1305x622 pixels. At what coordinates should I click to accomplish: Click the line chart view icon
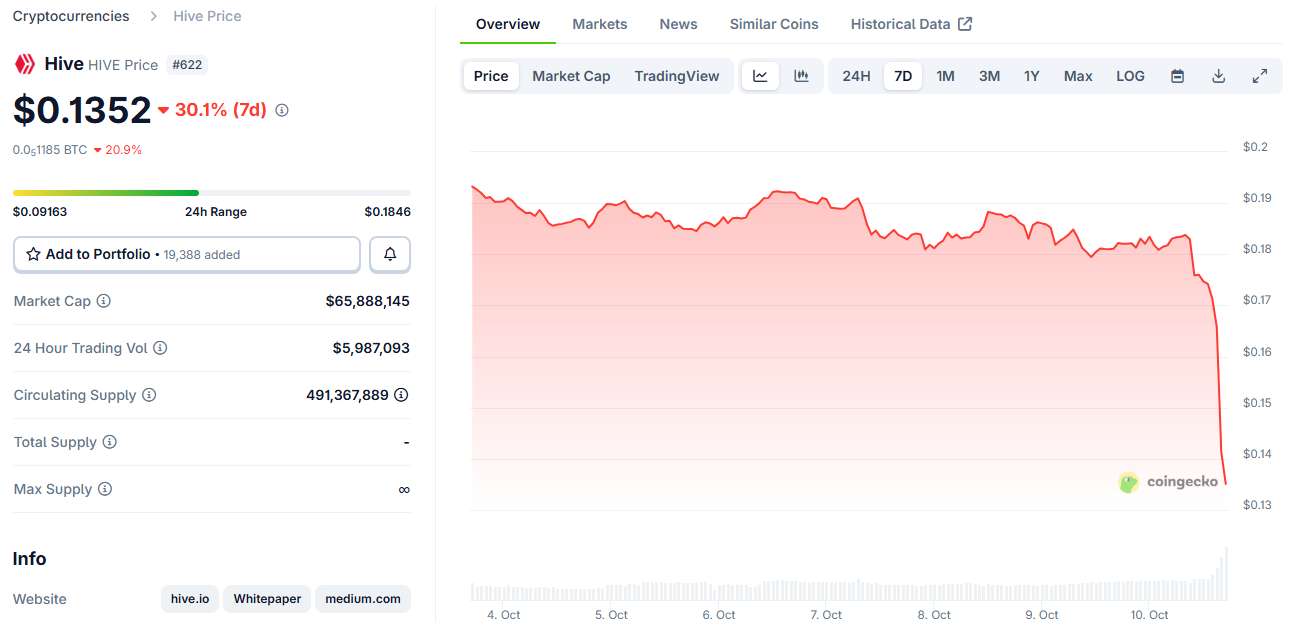tap(760, 76)
